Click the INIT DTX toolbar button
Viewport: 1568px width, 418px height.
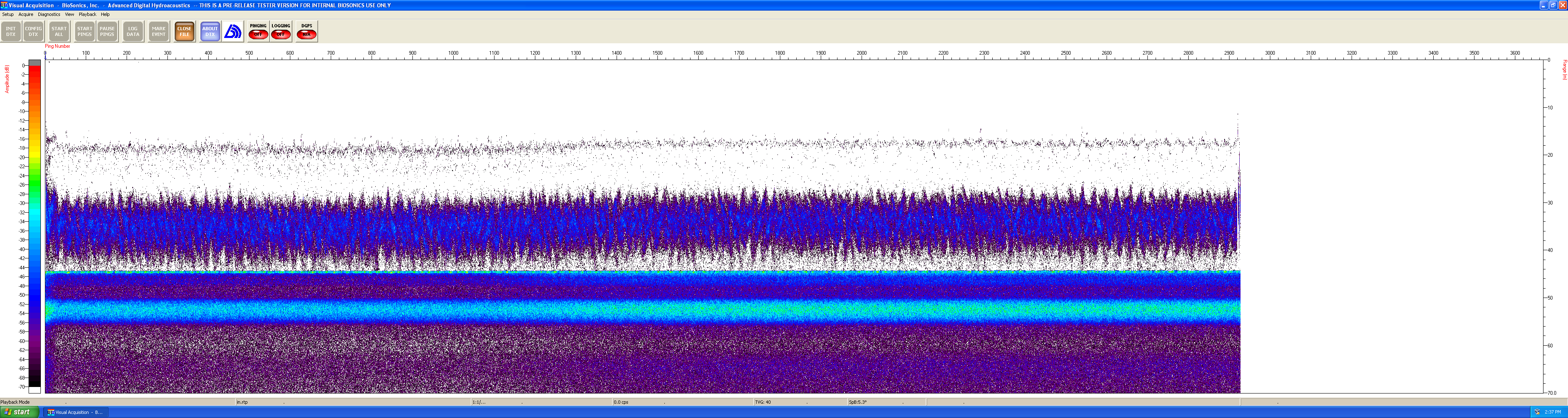click(x=11, y=32)
